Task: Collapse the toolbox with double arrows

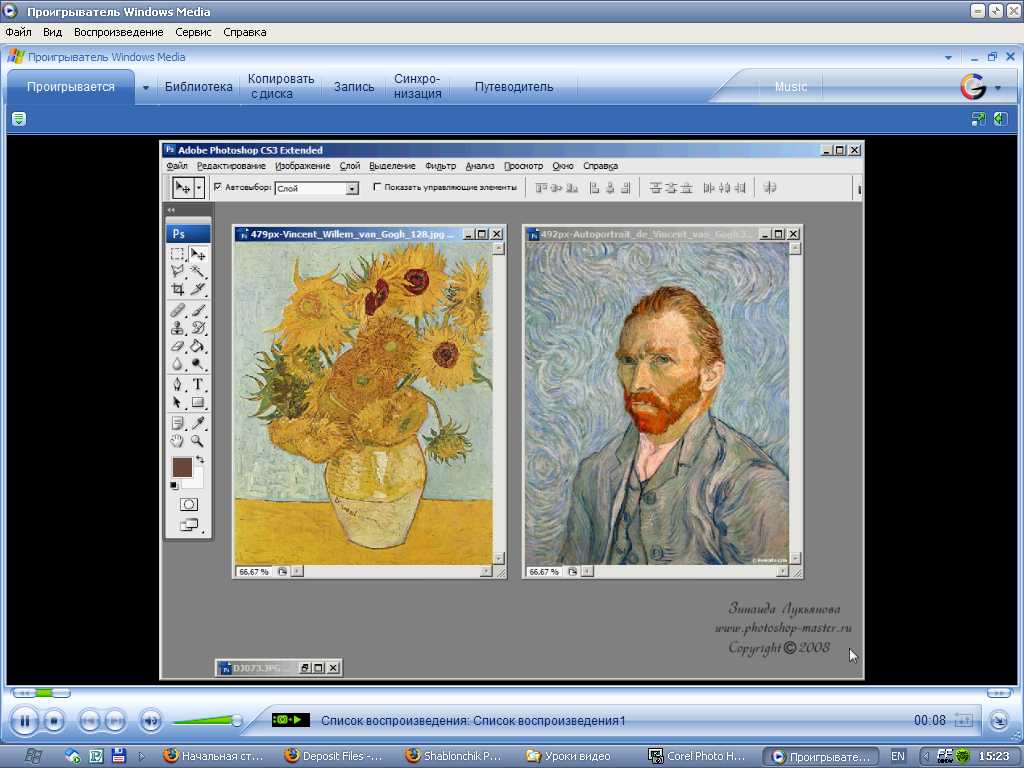Action: click(x=171, y=210)
